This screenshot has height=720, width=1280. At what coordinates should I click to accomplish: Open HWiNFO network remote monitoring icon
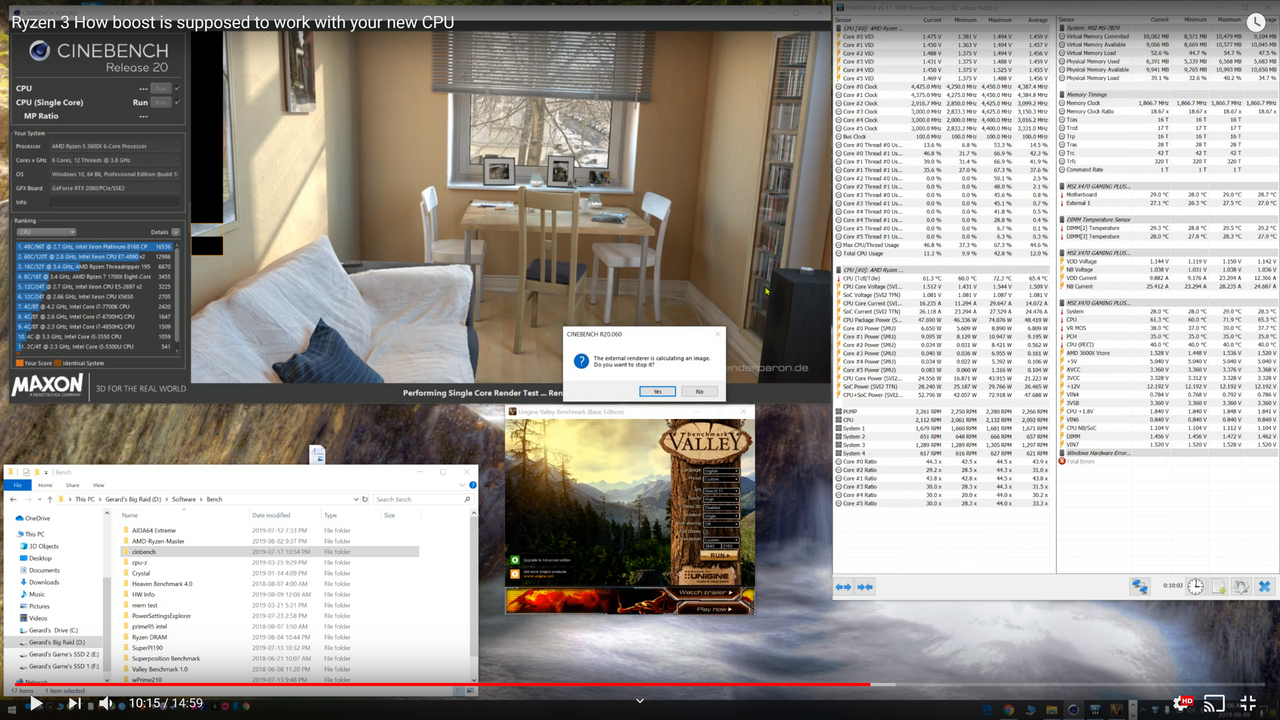pyautogui.click(x=1140, y=587)
